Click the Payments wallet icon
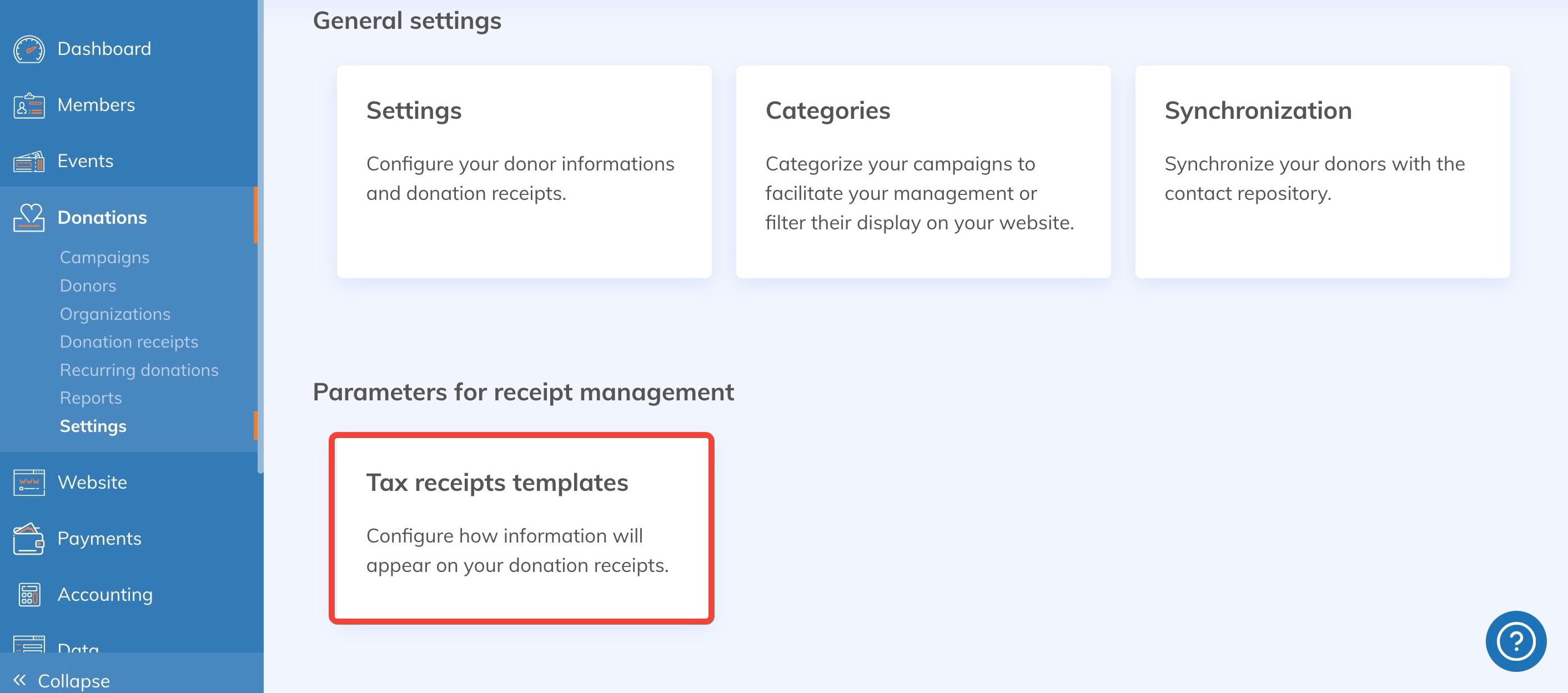This screenshot has width=1568, height=693. 29,539
